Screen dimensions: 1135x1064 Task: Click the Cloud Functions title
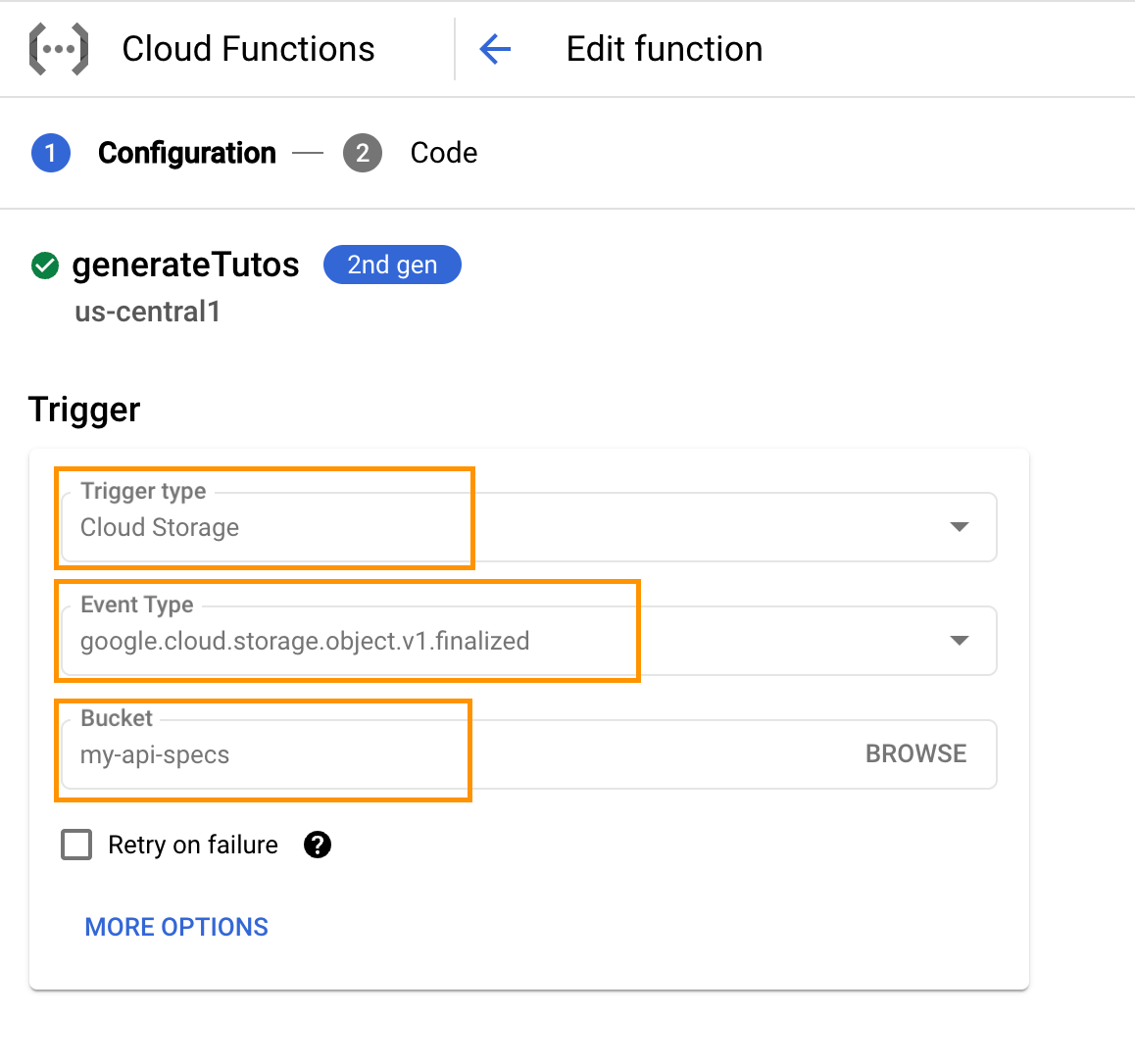248,49
